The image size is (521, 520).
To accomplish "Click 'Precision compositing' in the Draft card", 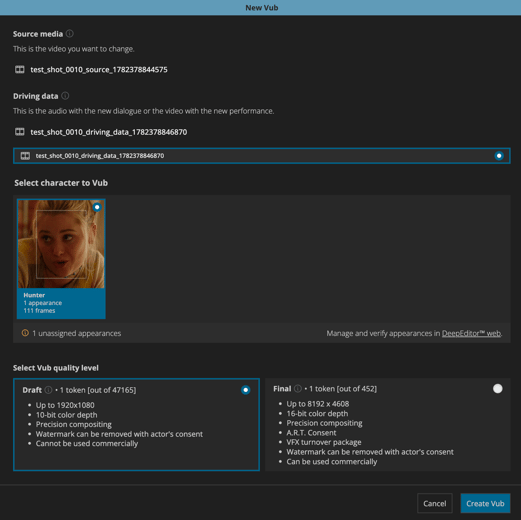I will 74,424.
